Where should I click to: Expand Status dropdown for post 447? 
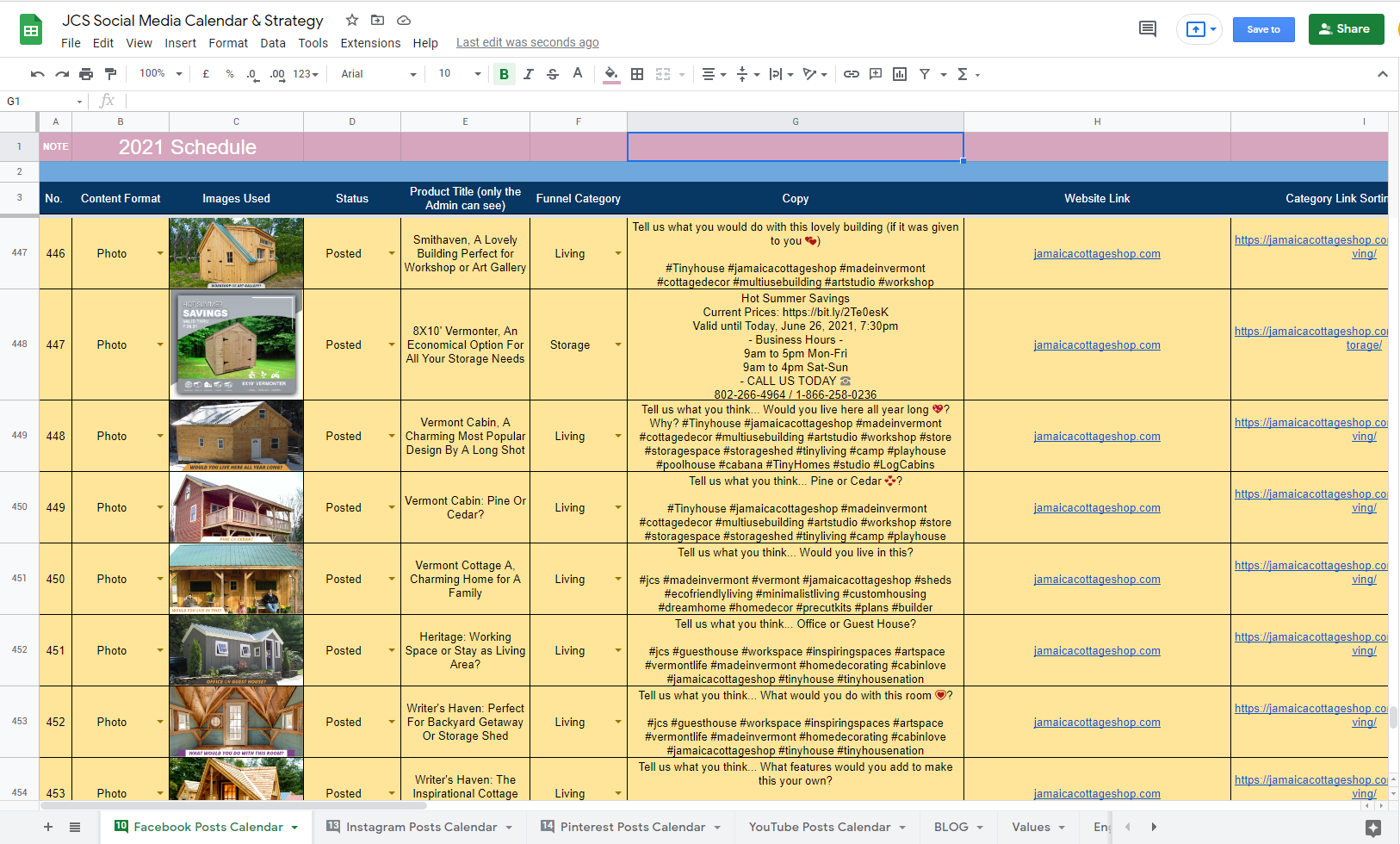pos(392,344)
